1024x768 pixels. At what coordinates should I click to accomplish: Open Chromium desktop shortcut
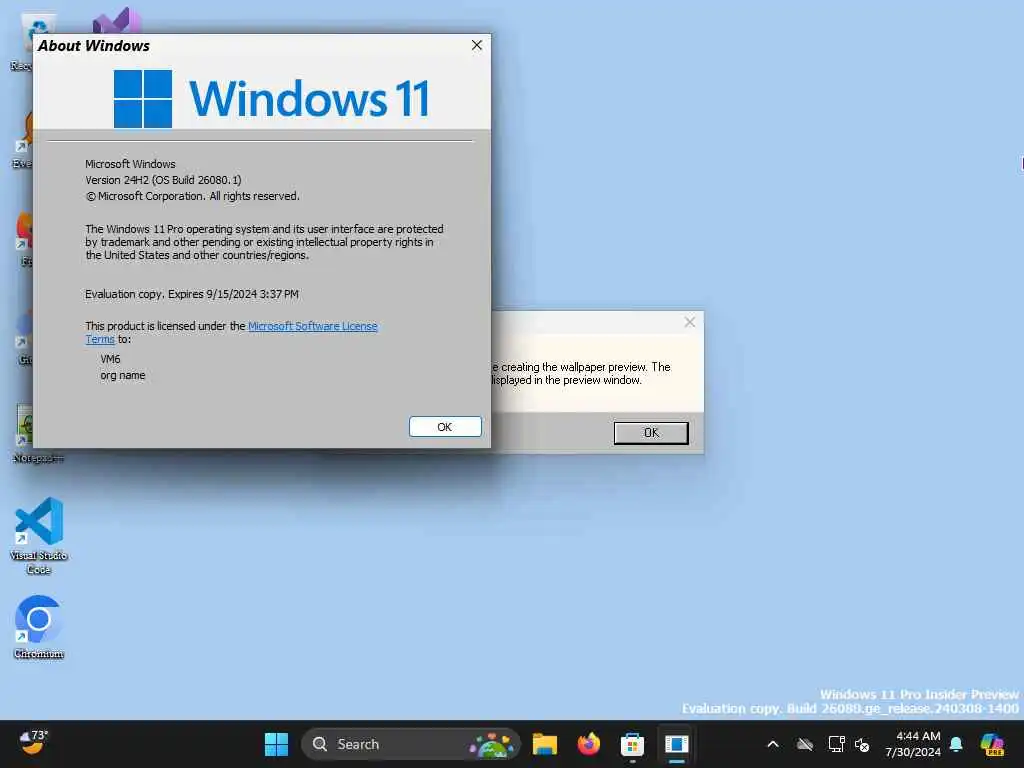pos(39,627)
